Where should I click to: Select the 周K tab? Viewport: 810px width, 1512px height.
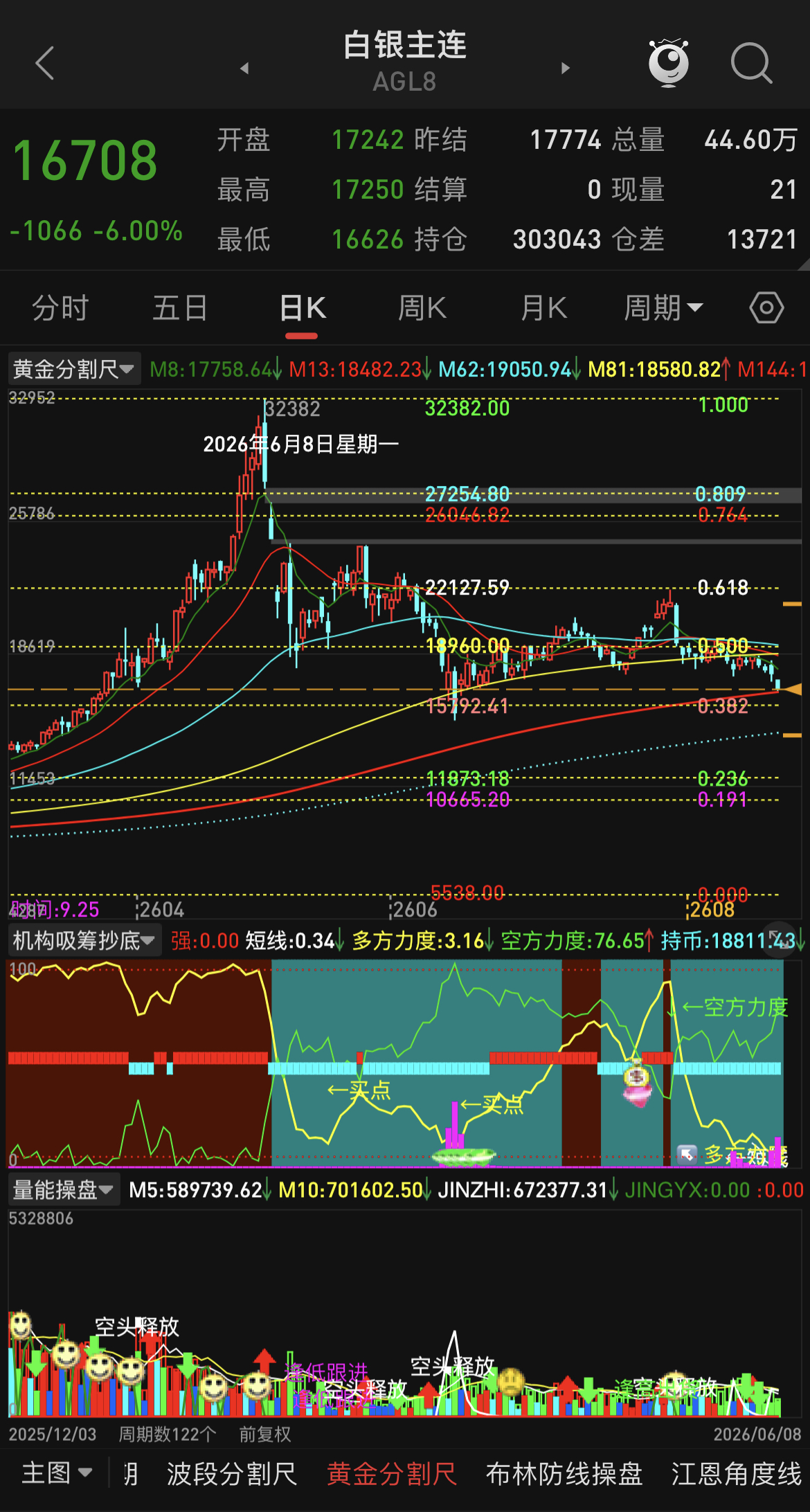[x=422, y=308]
